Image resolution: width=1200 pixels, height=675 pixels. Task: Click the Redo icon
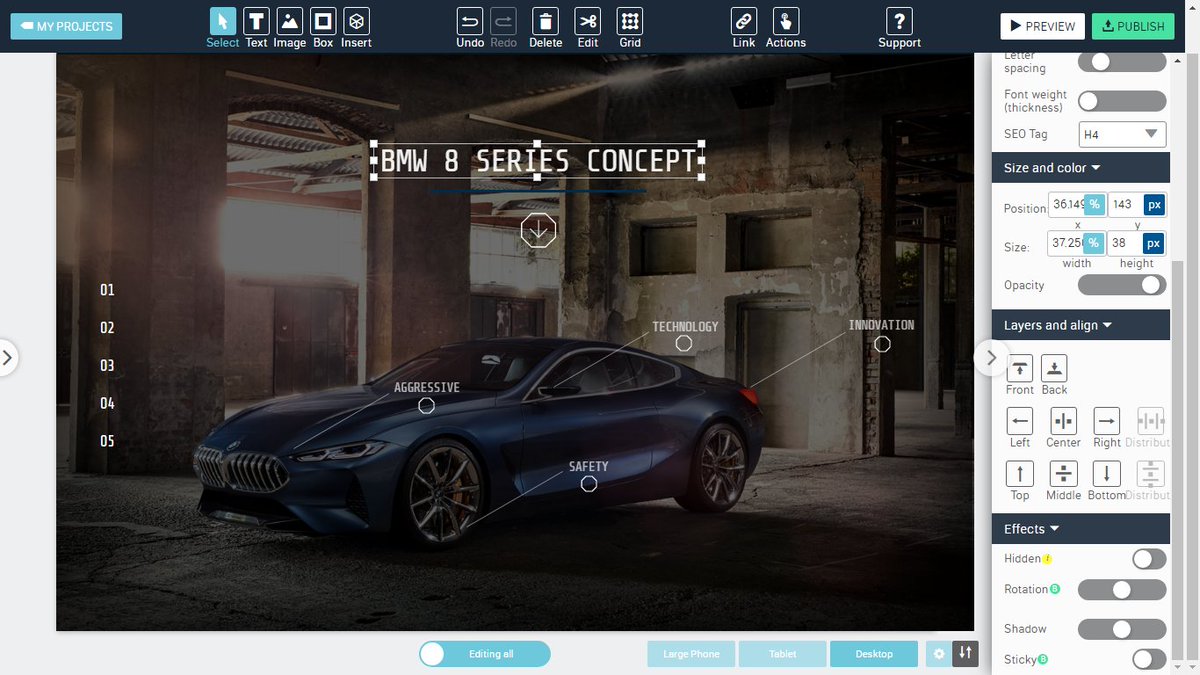(x=504, y=22)
